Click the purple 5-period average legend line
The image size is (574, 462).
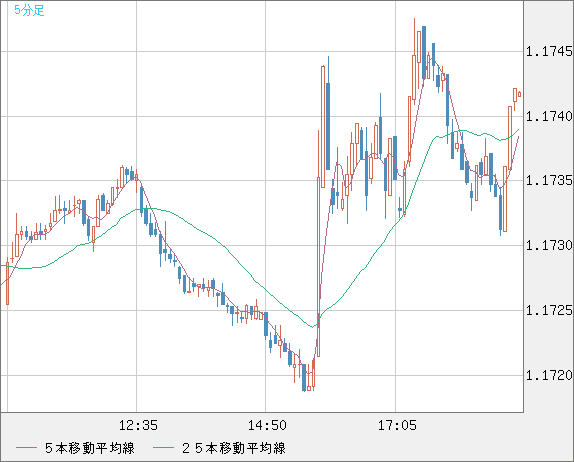point(26,448)
